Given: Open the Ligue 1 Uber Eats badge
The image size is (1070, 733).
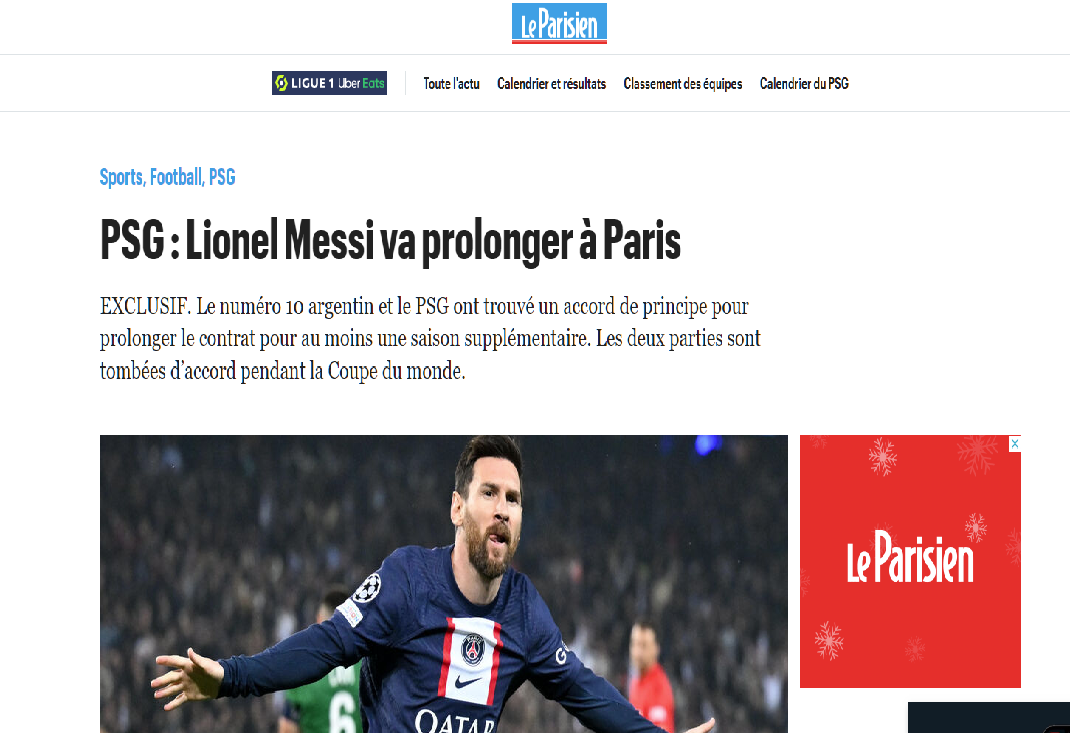Looking at the screenshot, I should 329,83.
